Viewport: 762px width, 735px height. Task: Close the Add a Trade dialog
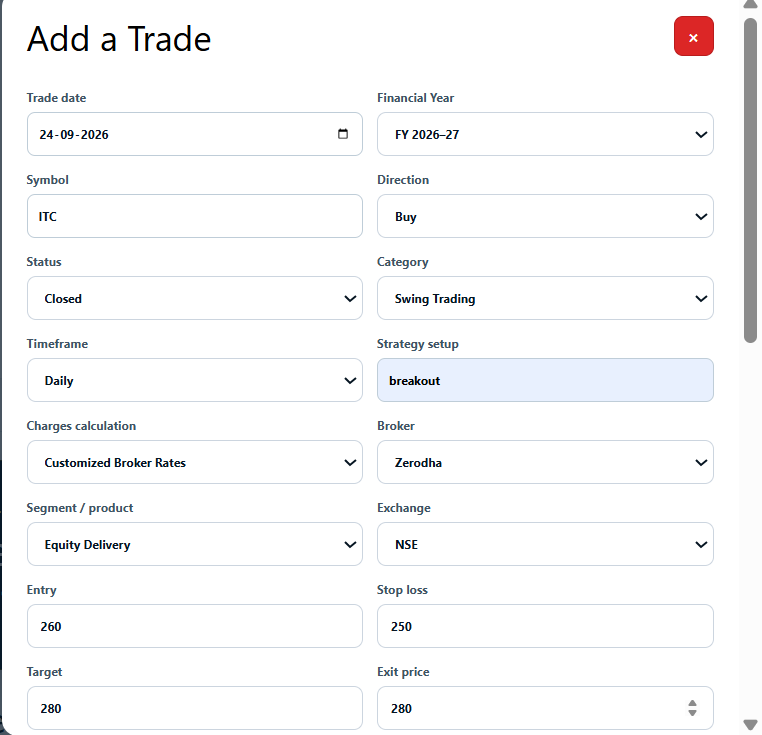click(693, 36)
